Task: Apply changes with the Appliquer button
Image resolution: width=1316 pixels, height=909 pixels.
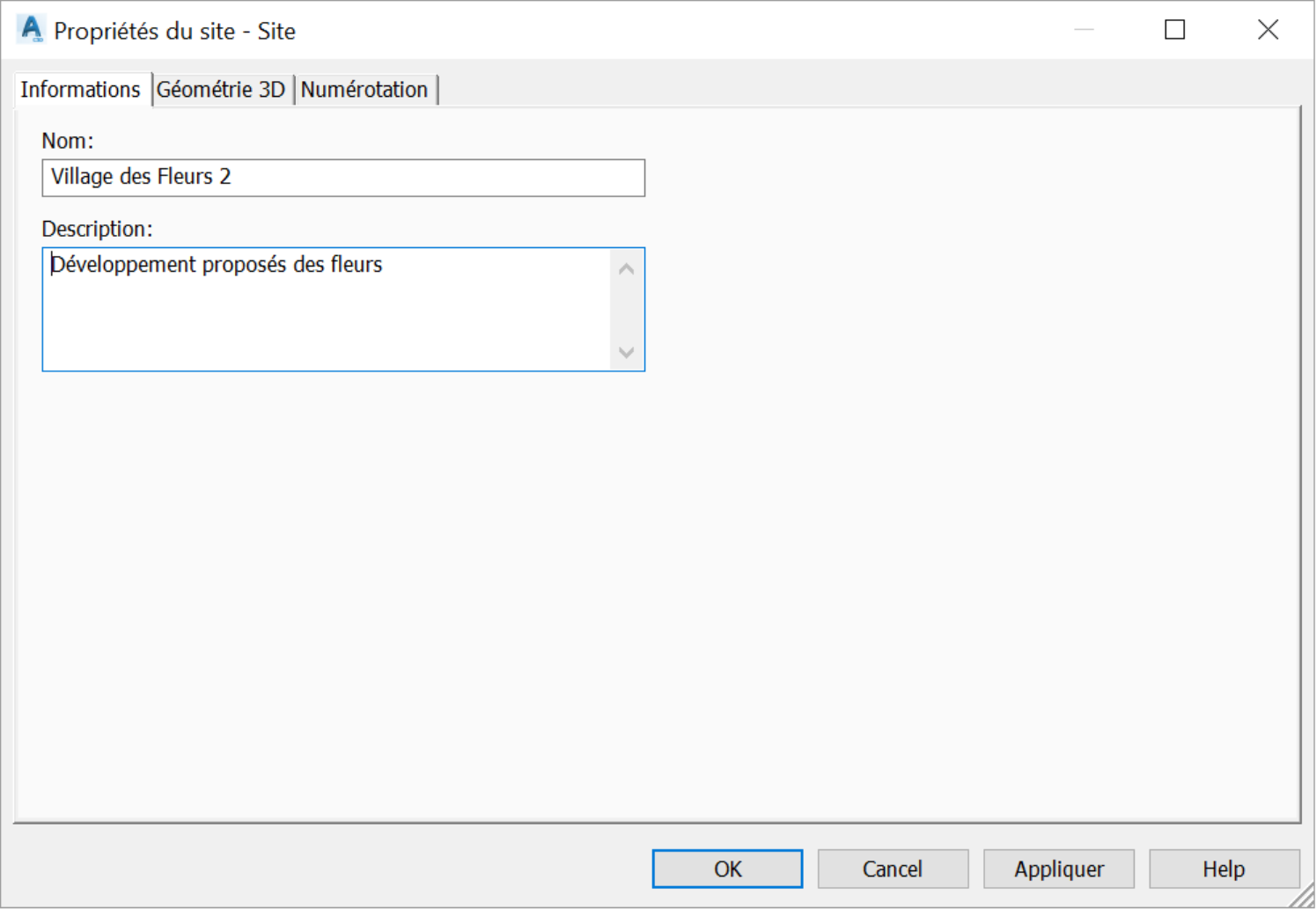Action: click(1058, 869)
